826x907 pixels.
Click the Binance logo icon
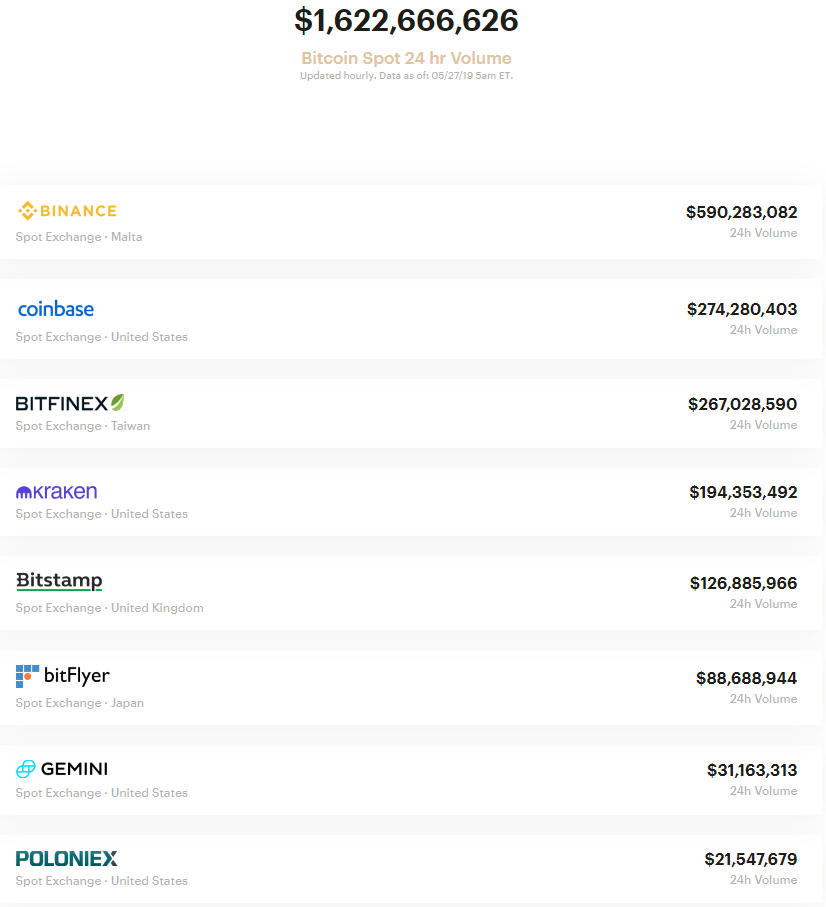click(x=26, y=210)
